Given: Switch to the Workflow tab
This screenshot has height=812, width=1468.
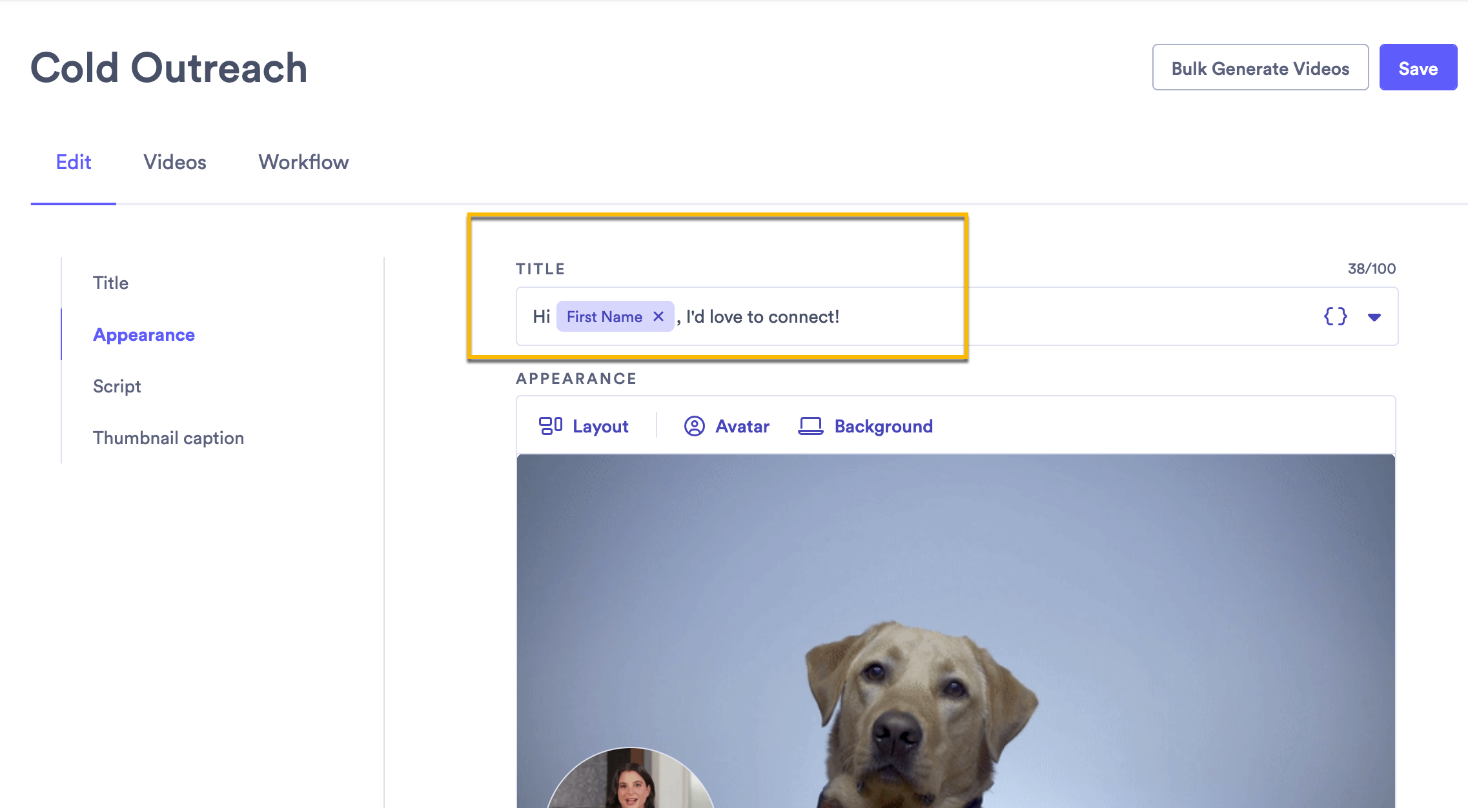Looking at the screenshot, I should tap(303, 163).
